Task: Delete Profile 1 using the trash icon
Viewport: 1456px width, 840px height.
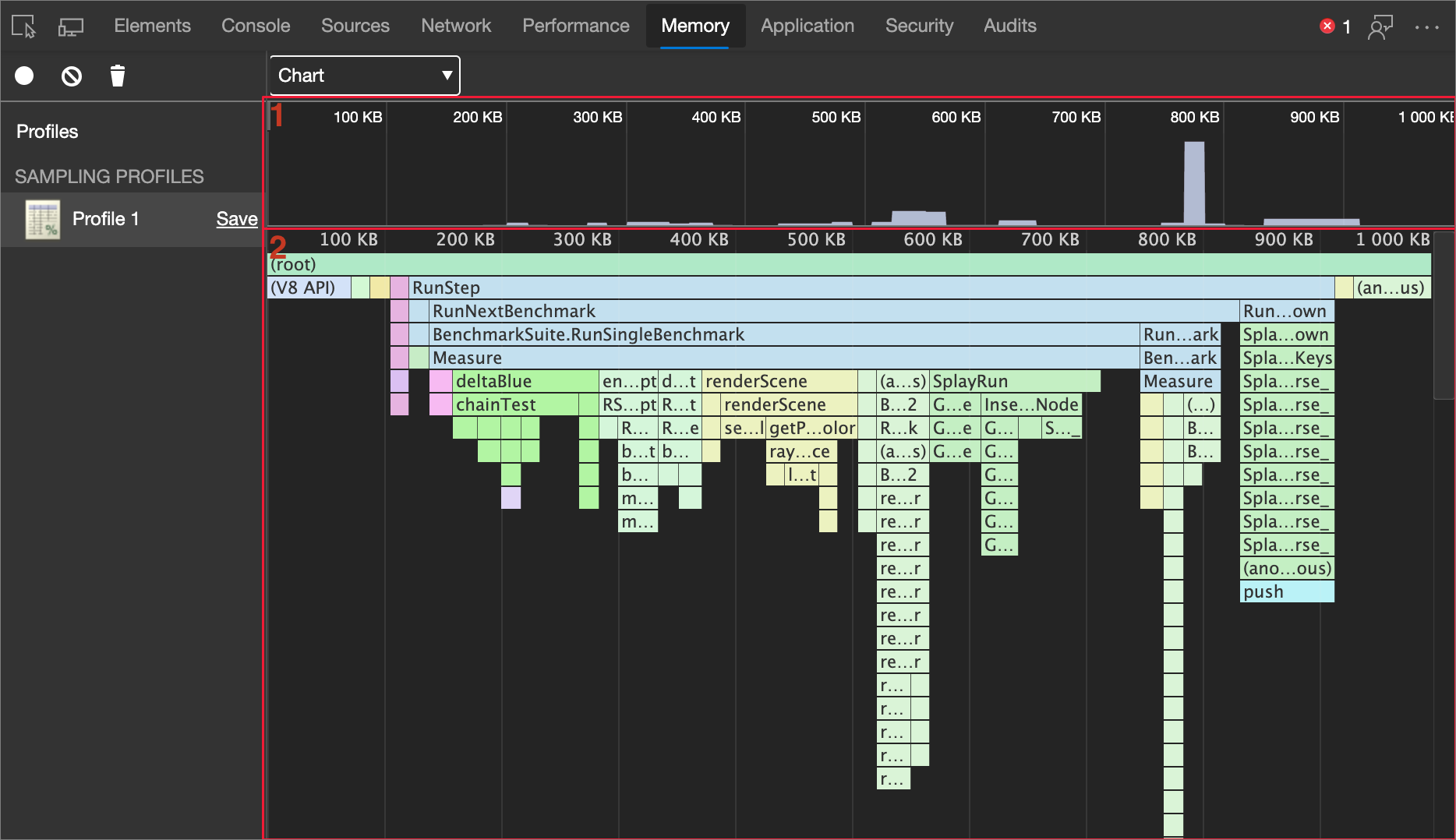Action: [117, 76]
